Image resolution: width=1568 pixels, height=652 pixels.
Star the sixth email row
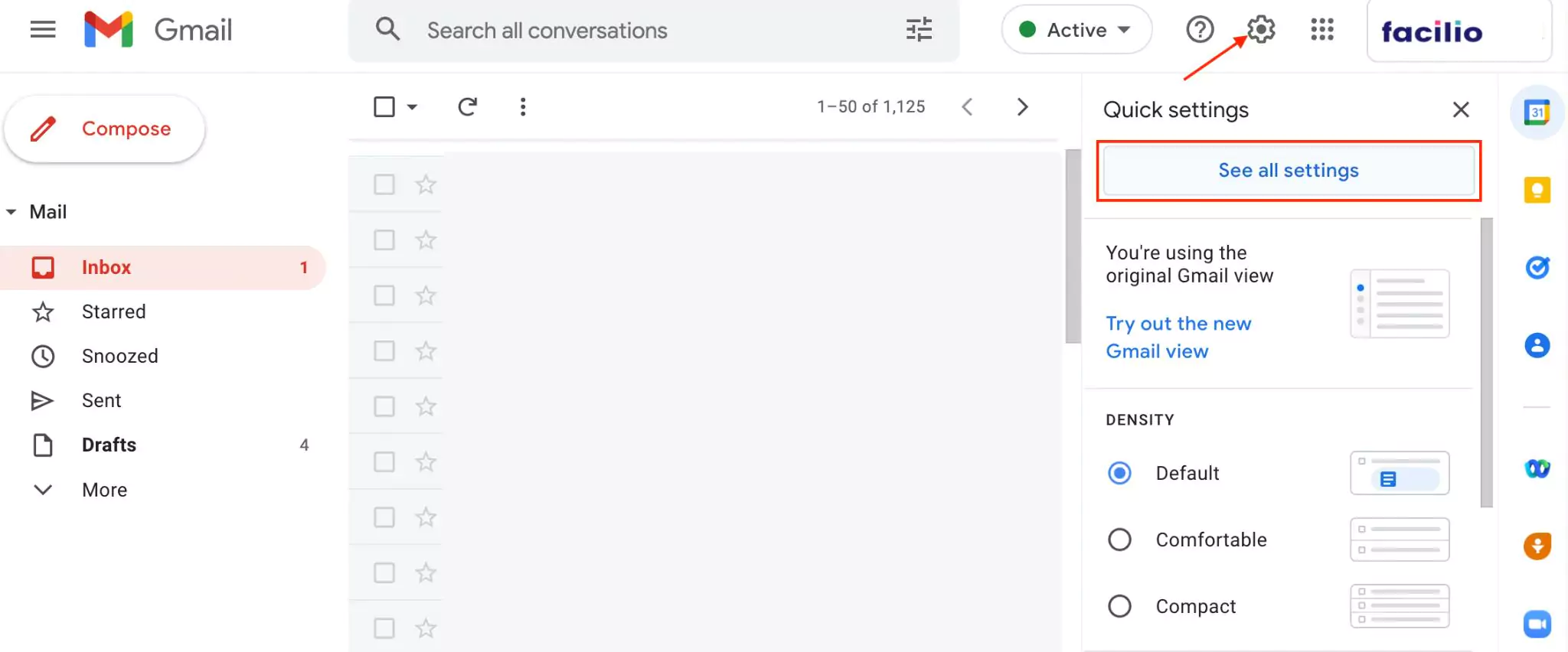[x=426, y=462]
